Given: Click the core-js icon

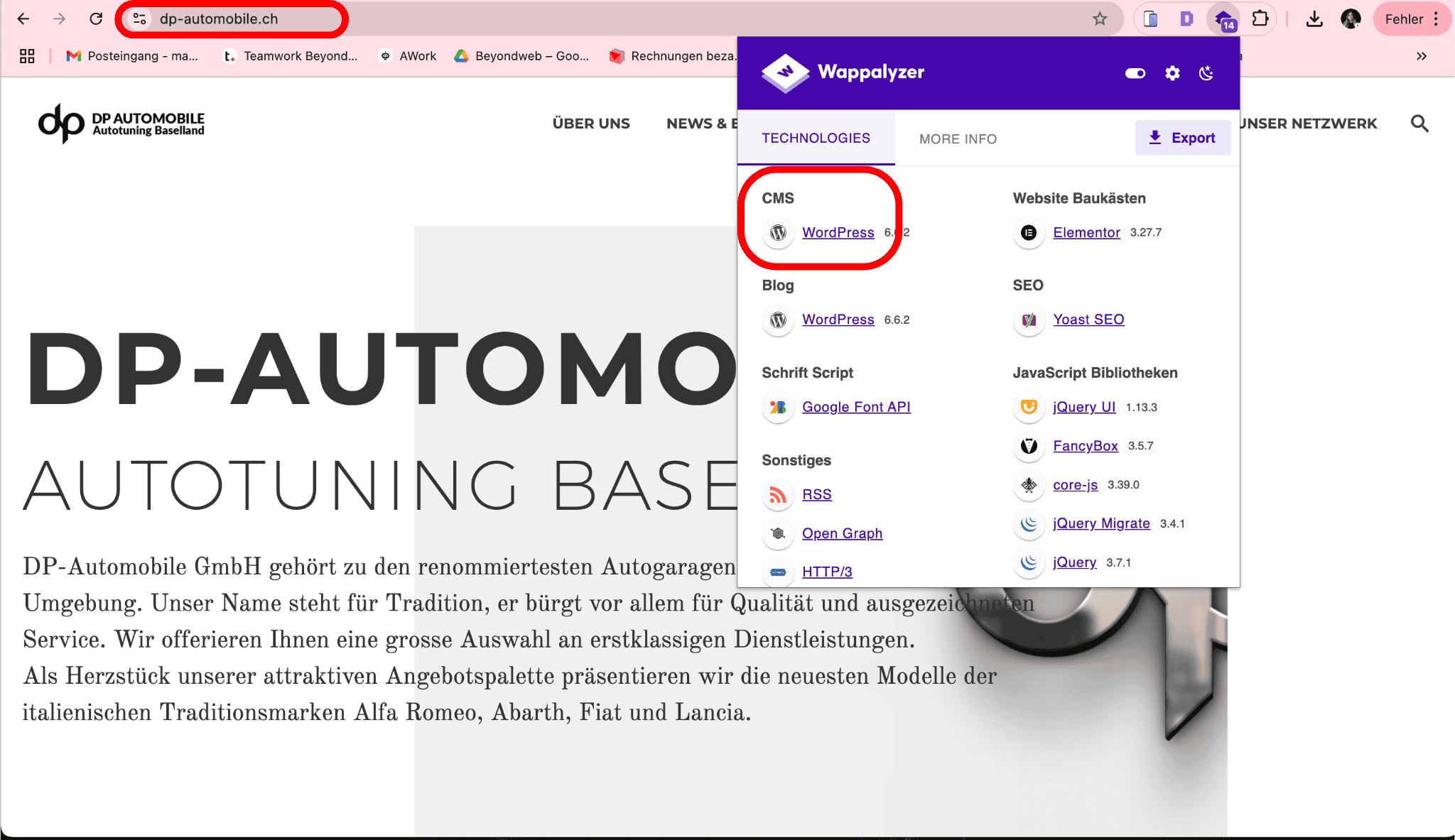Looking at the screenshot, I should [x=1029, y=485].
